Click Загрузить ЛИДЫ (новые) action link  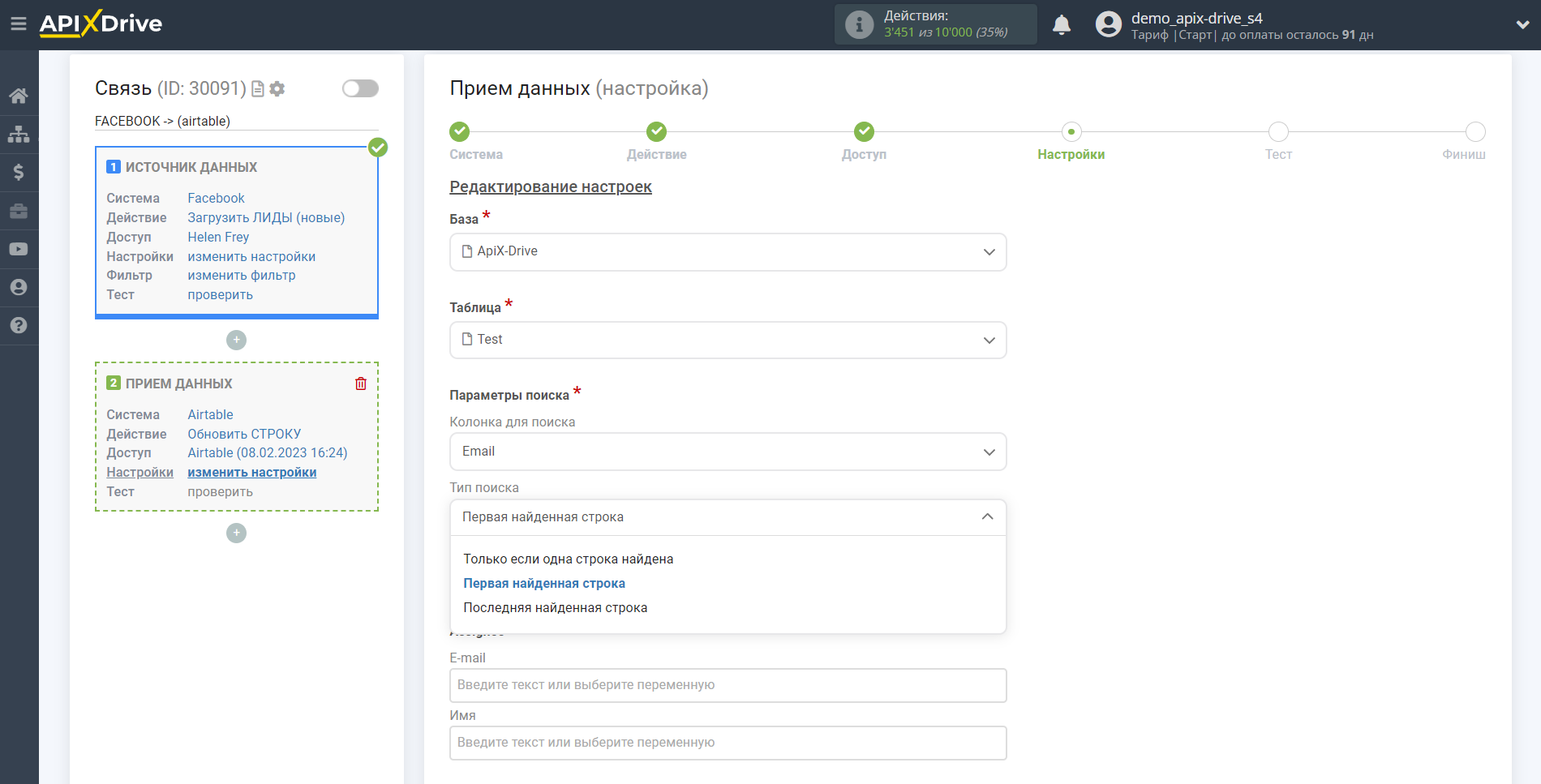(266, 217)
